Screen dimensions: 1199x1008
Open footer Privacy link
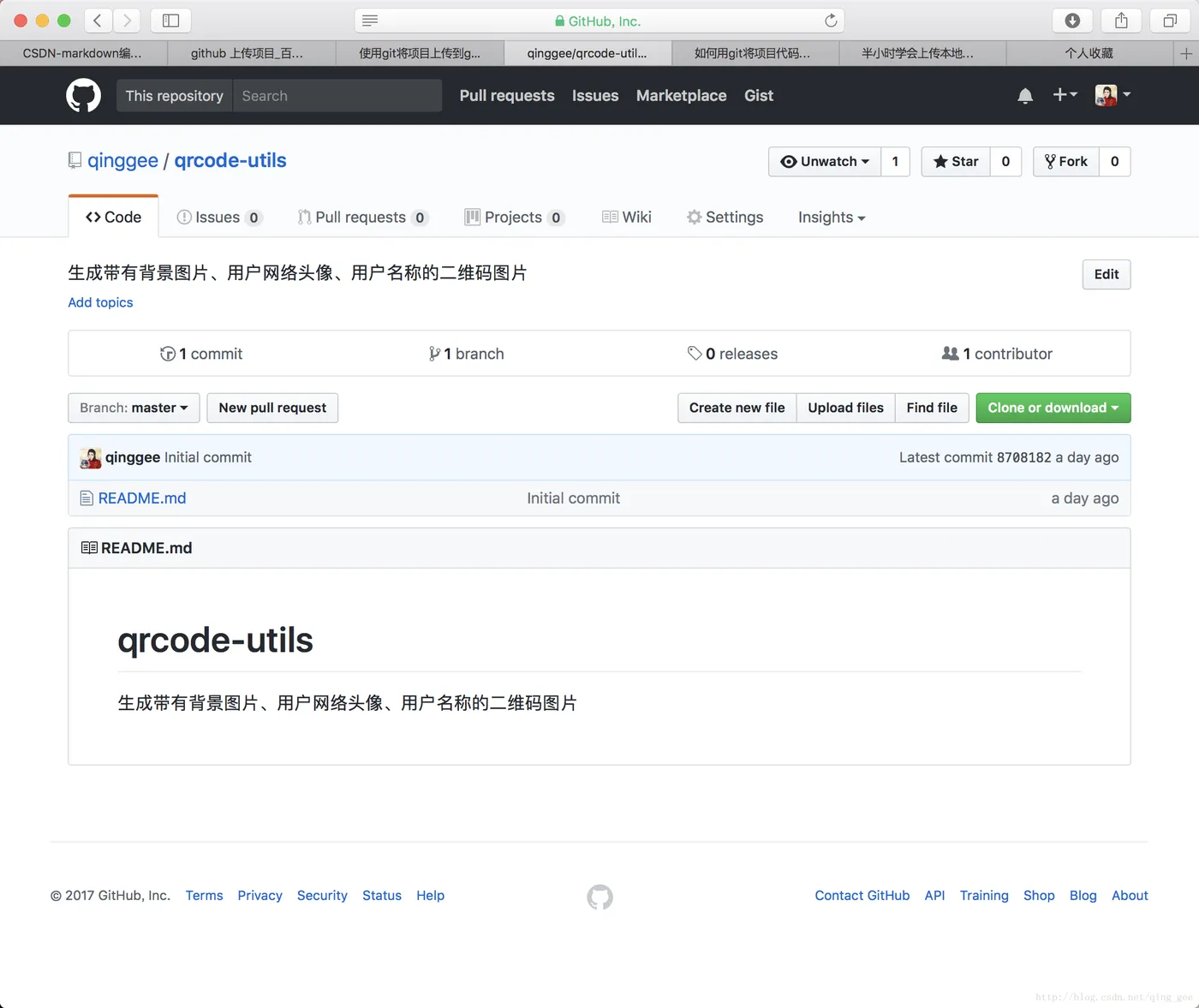tap(260, 896)
